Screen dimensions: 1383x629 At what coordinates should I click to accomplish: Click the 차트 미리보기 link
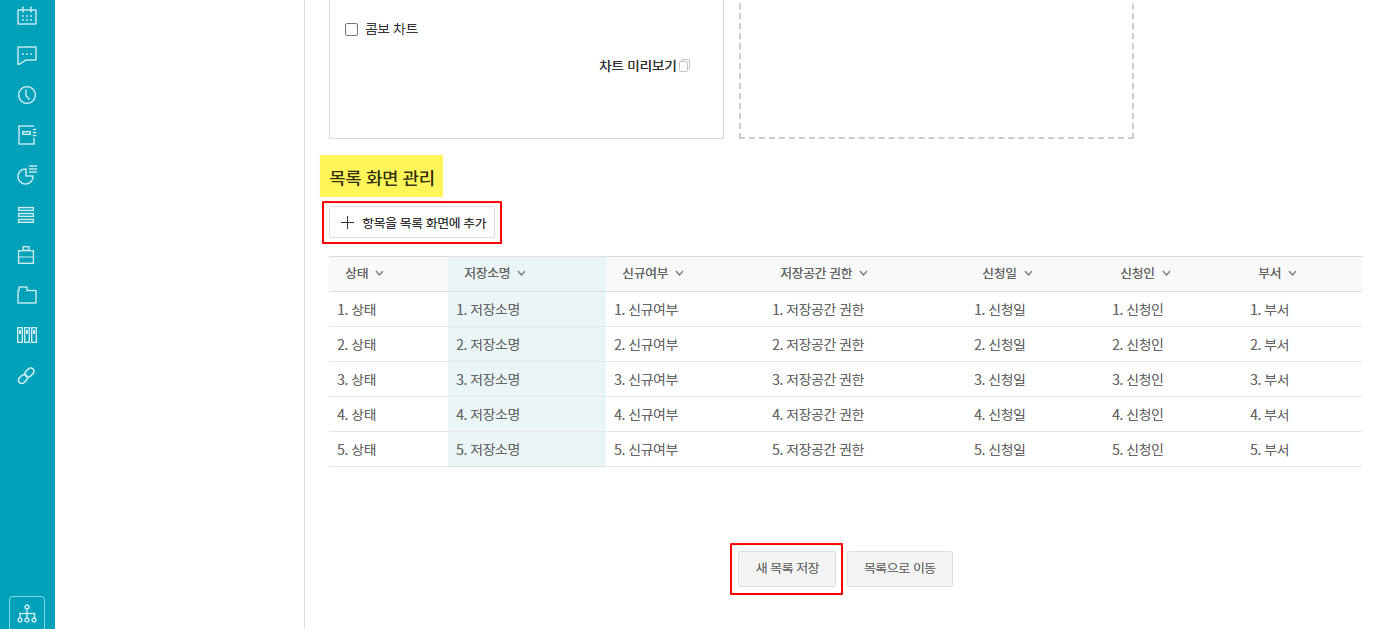[637, 66]
